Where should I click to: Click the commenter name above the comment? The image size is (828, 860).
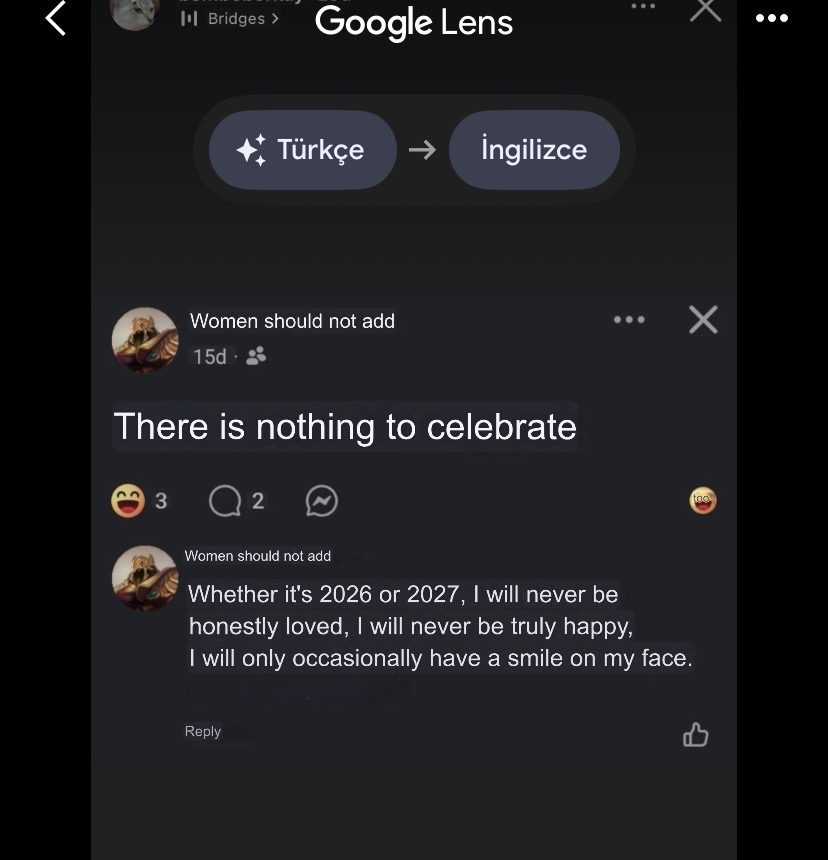click(x=258, y=556)
